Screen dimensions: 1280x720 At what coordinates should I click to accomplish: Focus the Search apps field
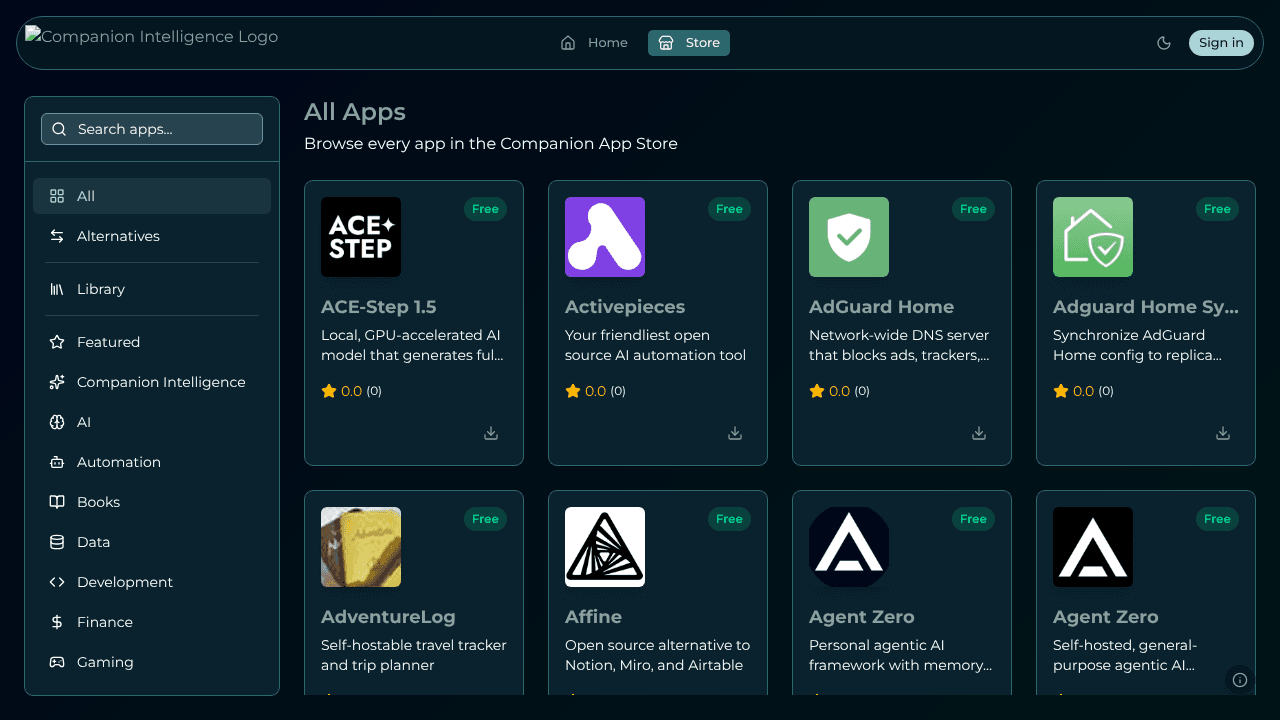click(x=152, y=129)
